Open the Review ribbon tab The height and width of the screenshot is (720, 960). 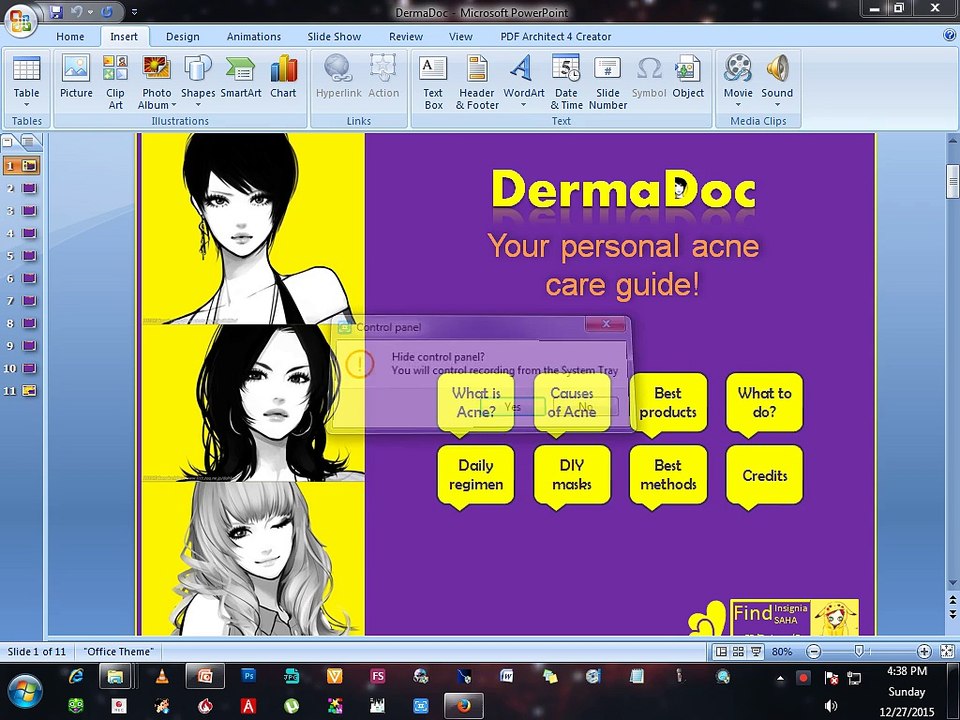tap(406, 36)
